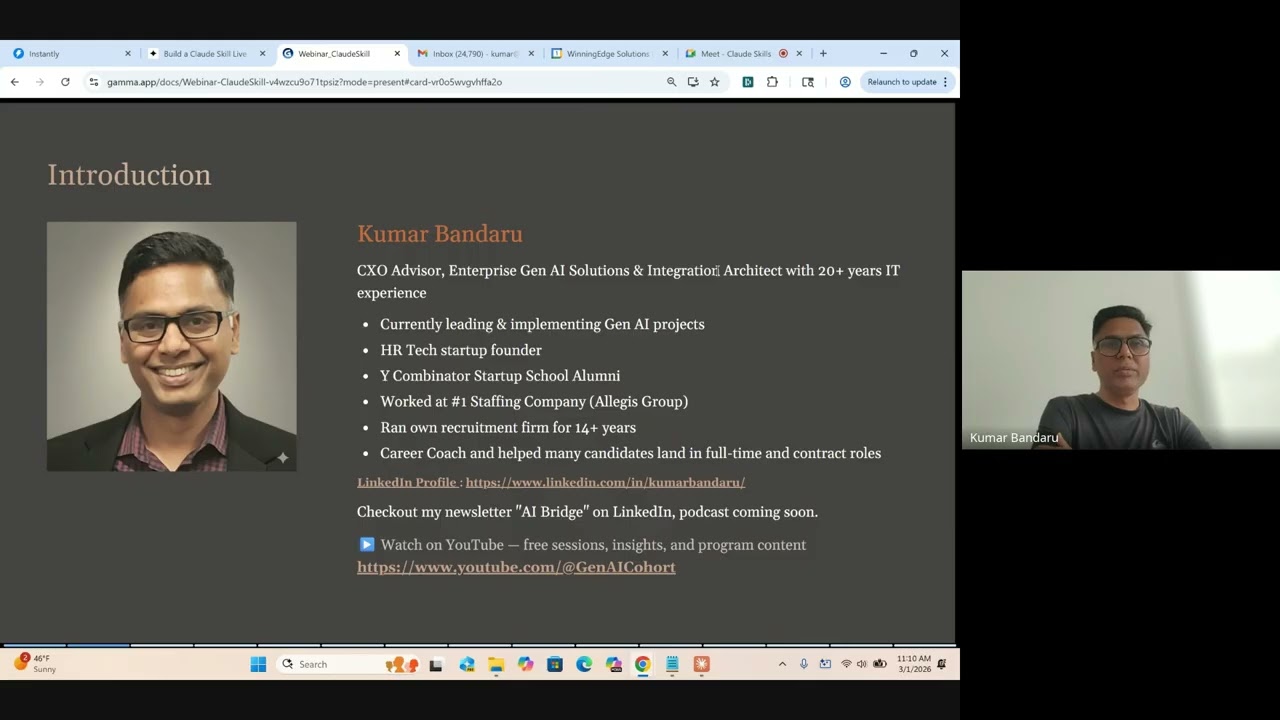This screenshot has height=720, width=1280.
Task: Open Task View on the taskbar
Action: point(436,664)
